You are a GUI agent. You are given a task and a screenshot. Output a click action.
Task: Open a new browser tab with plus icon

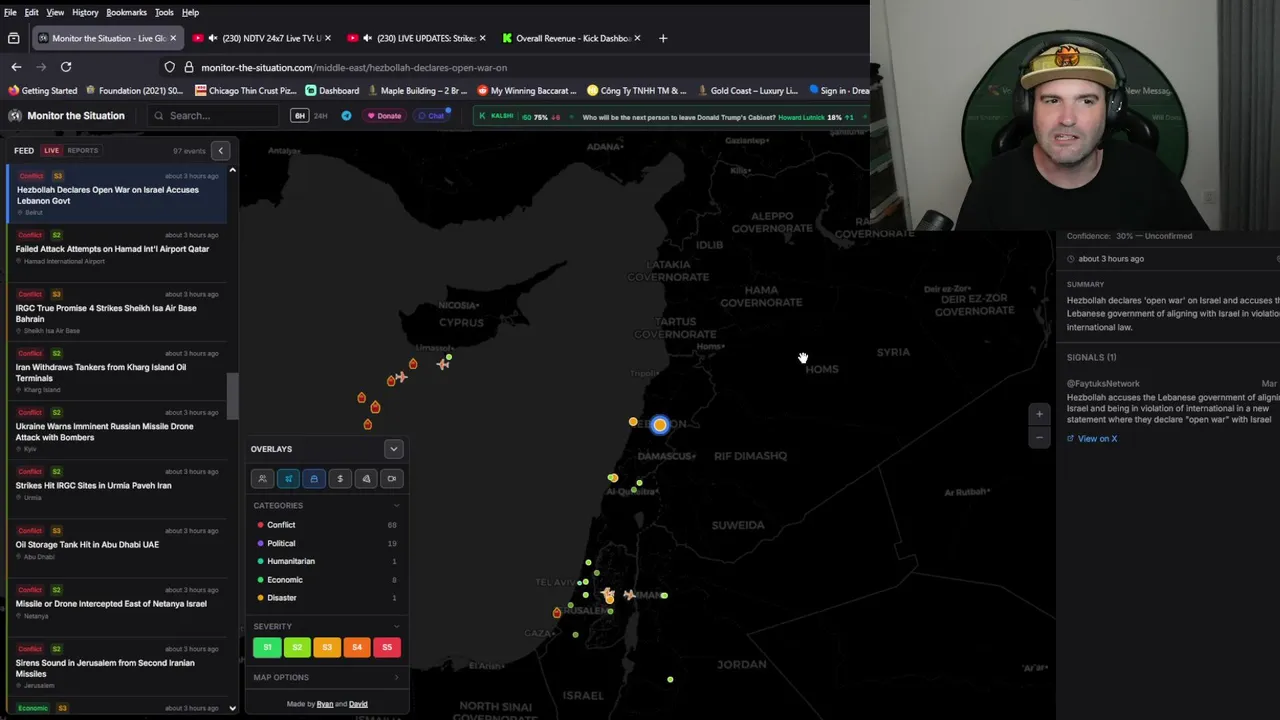tap(662, 38)
